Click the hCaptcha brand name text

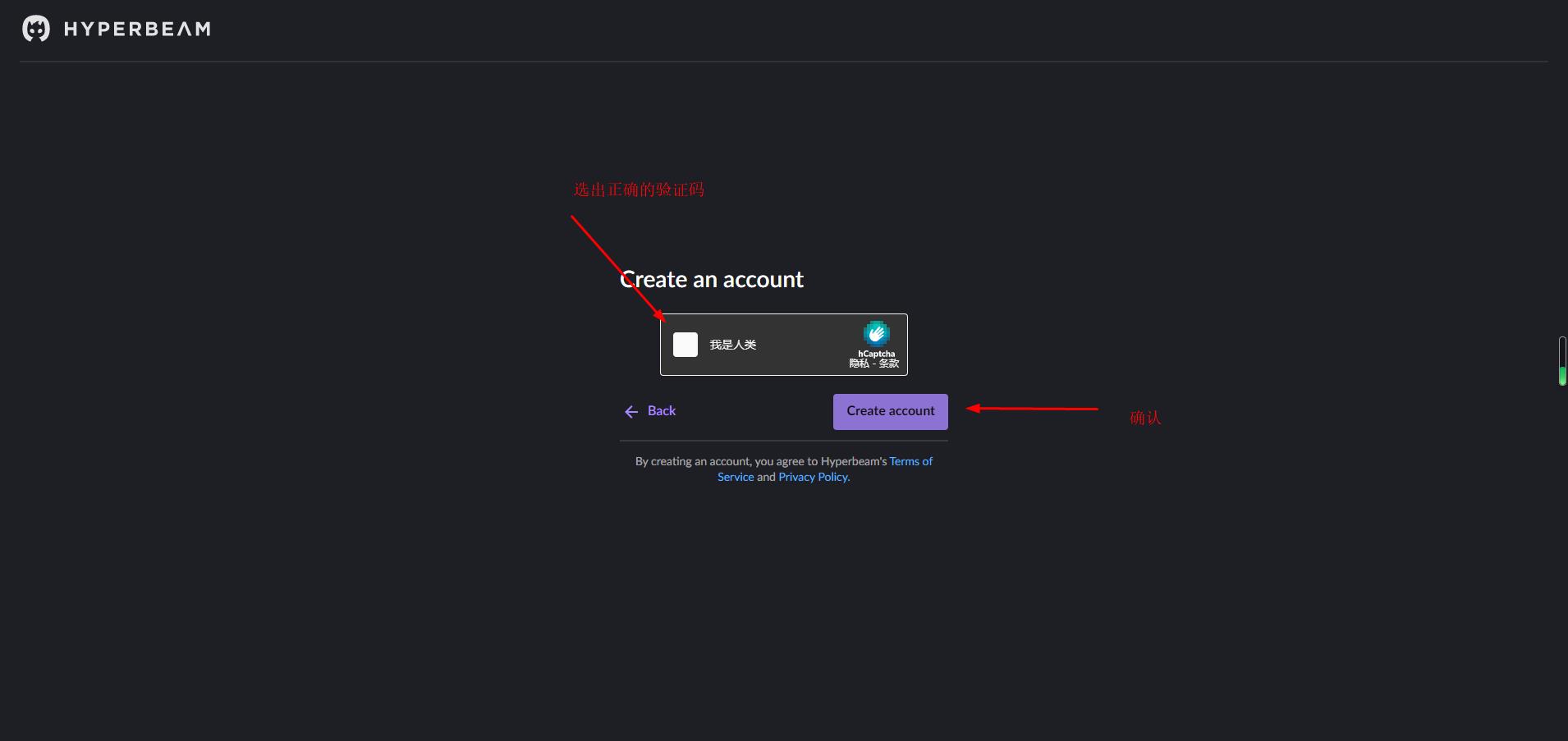pos(876,354)
